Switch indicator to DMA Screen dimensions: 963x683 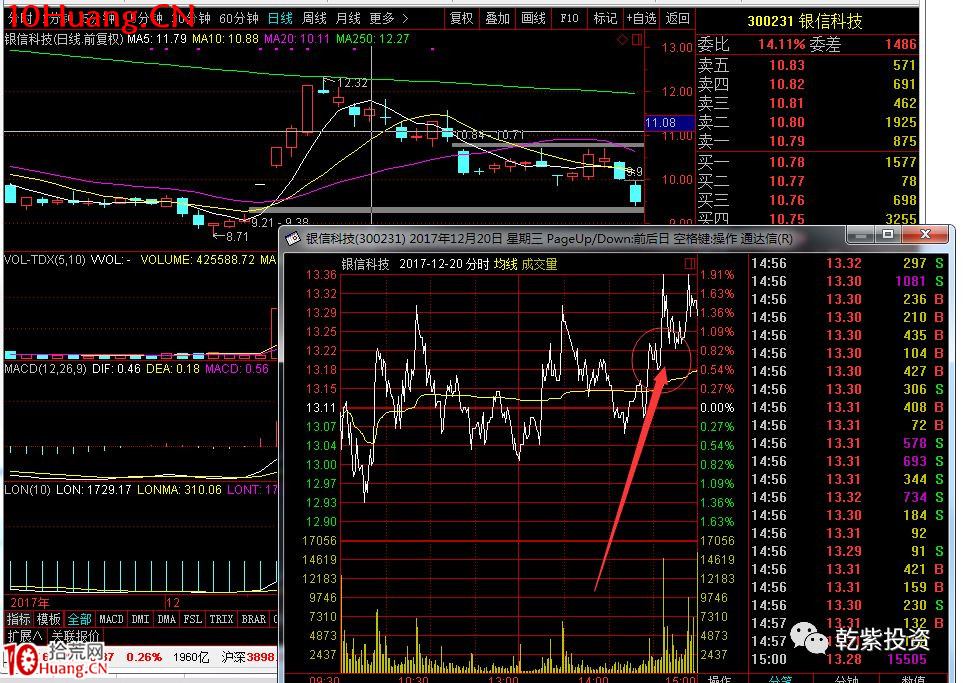(166, 619)
